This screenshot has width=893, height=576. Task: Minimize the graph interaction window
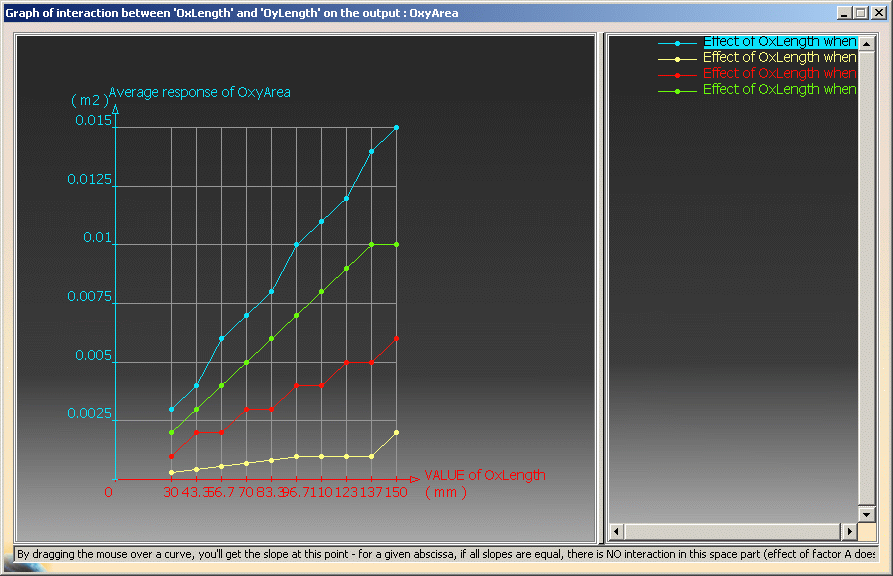845,14
